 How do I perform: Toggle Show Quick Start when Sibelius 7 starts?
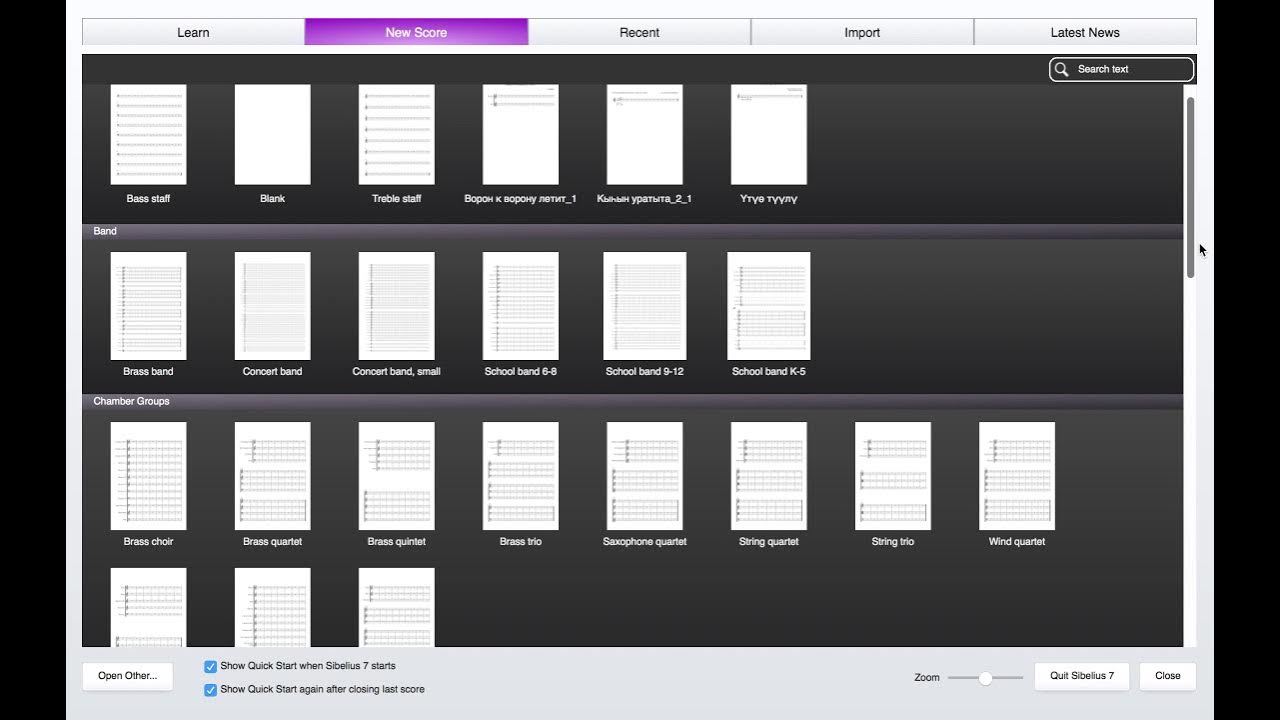pyautogui.click(x=210, y=667)
